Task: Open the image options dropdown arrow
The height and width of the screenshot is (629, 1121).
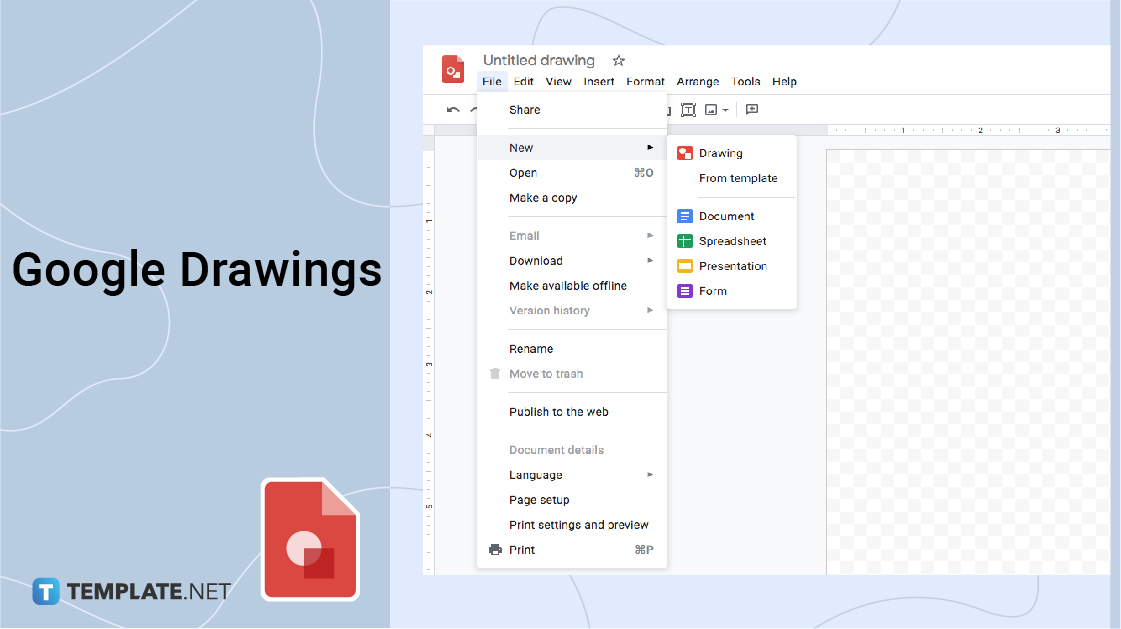Action: click(725, 110)
